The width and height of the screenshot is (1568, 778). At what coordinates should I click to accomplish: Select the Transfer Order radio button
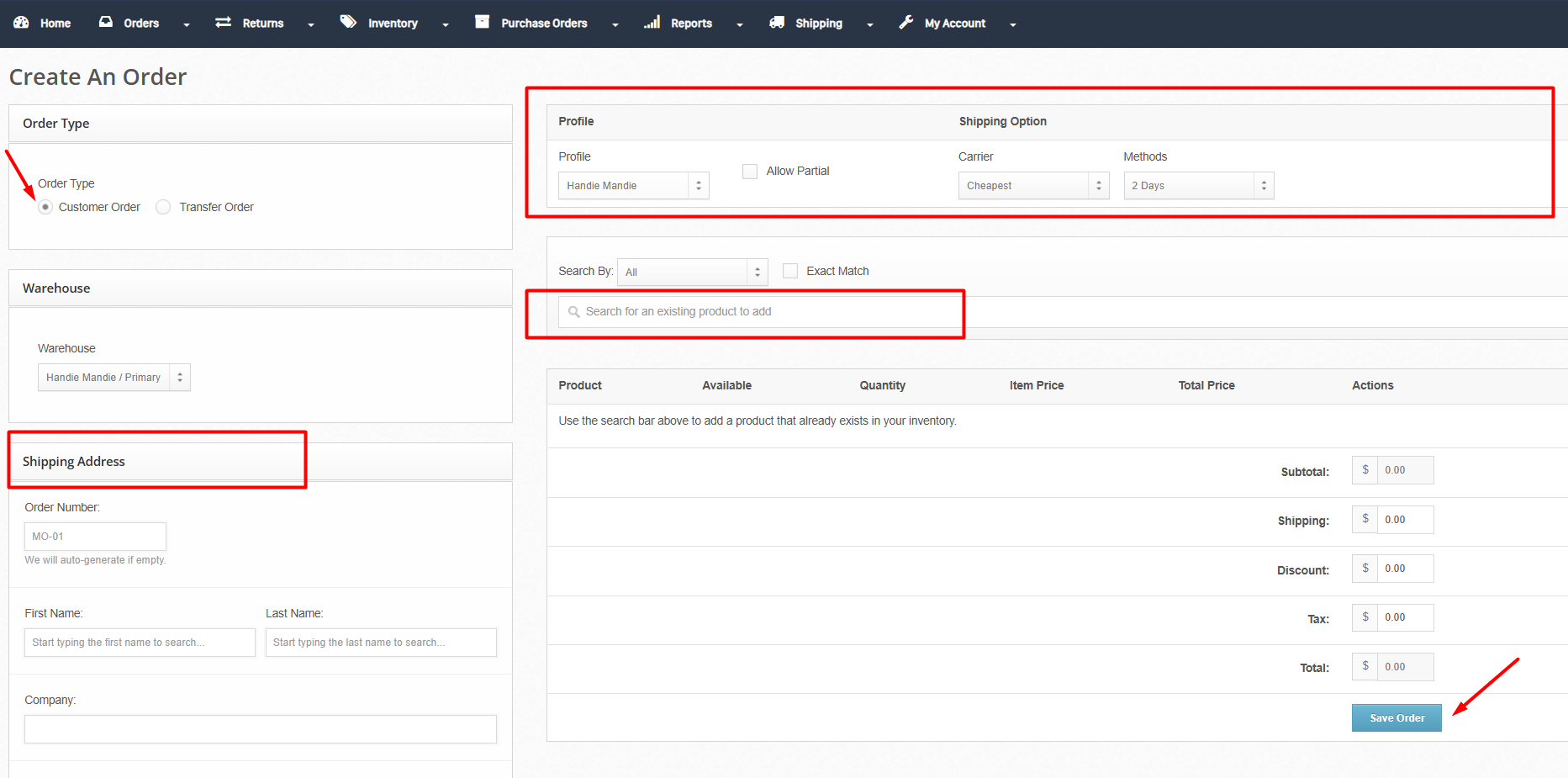(163, 207)
